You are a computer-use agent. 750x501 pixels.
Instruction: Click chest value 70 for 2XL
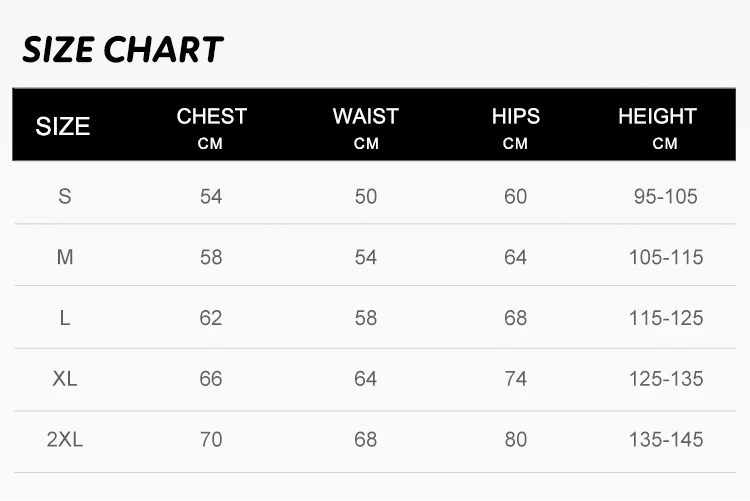point(211,439)
